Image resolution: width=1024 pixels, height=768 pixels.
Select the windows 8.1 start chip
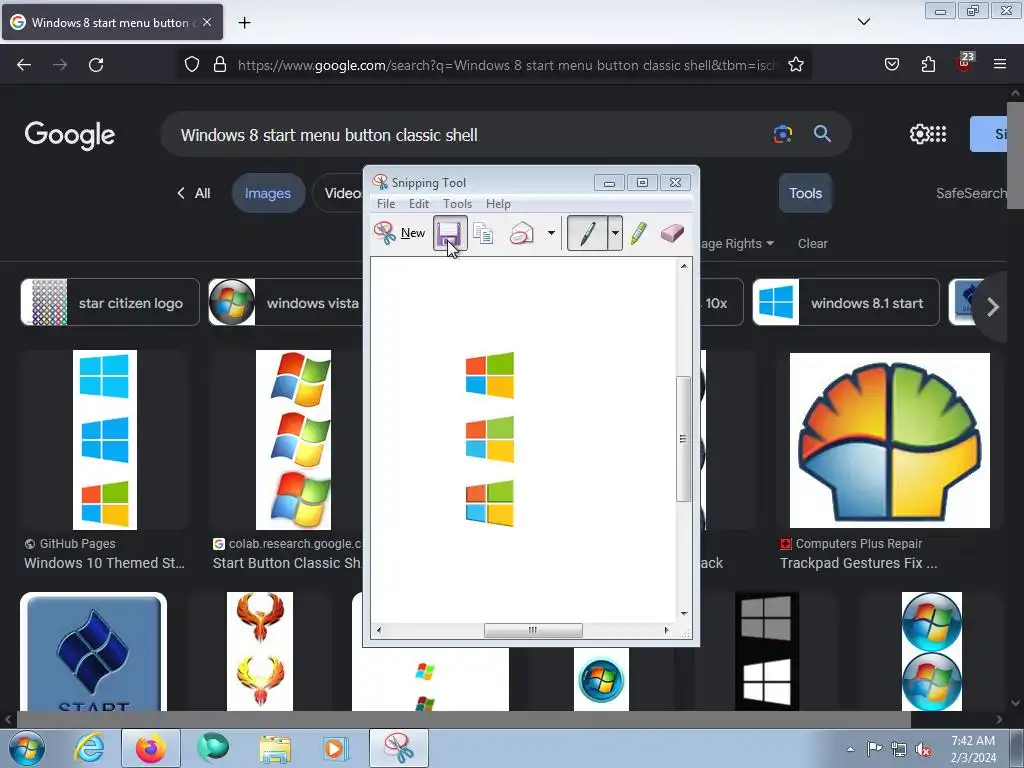pos(846,302)
